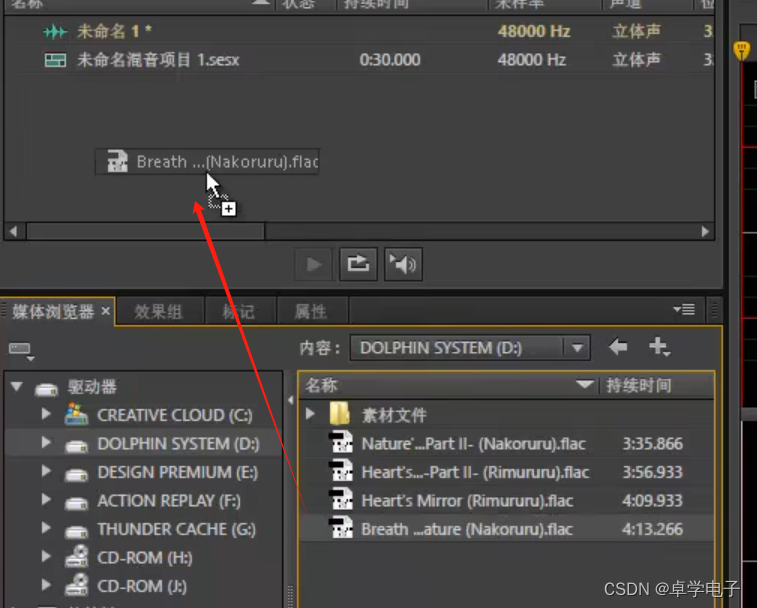757x608 pixels.
Task: Click the 3:35.866 duration value
Action: (x=652, y=444)
